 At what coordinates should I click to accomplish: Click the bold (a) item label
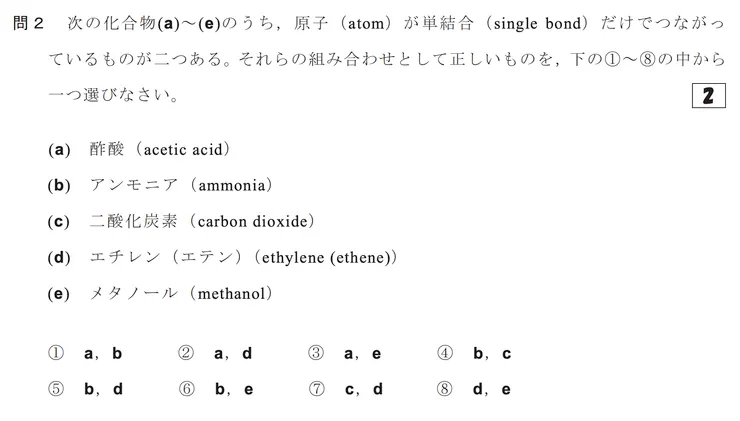tap(59, 150)
